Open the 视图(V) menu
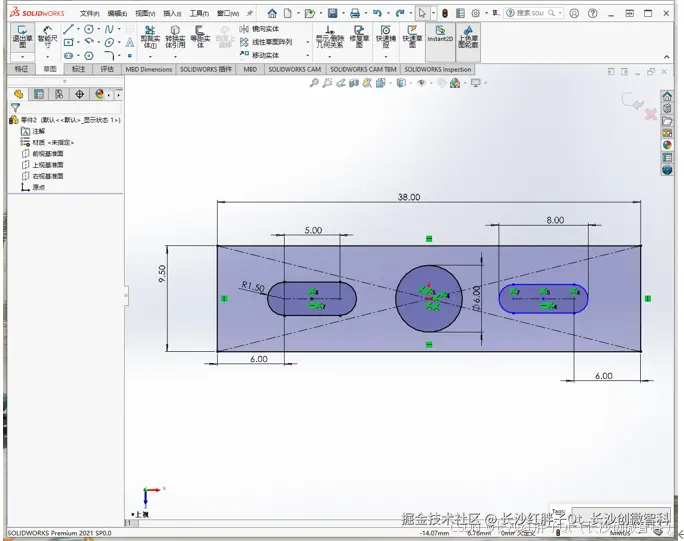The image size is (684, 541). 145,14
